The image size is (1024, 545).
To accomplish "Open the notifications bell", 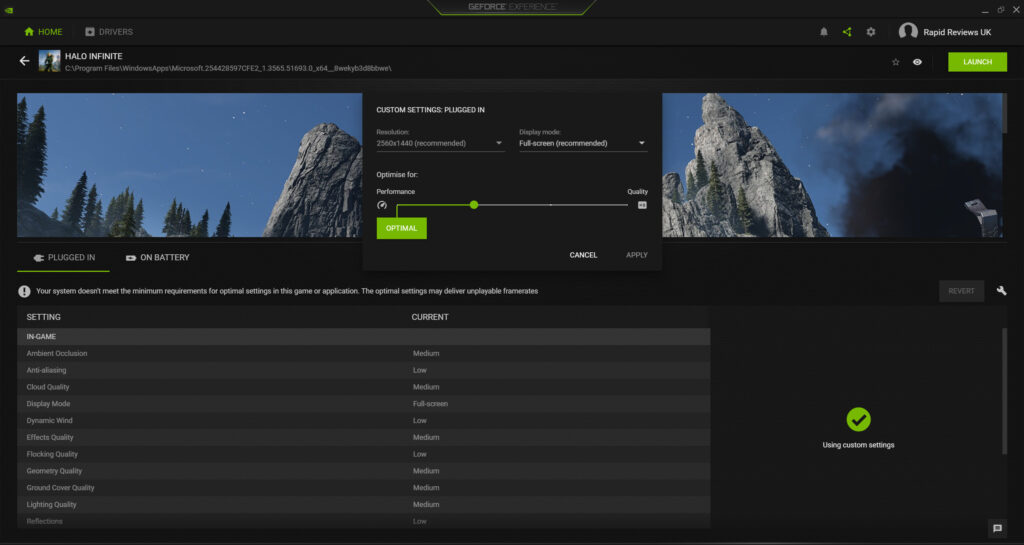I will pos(824,32).
